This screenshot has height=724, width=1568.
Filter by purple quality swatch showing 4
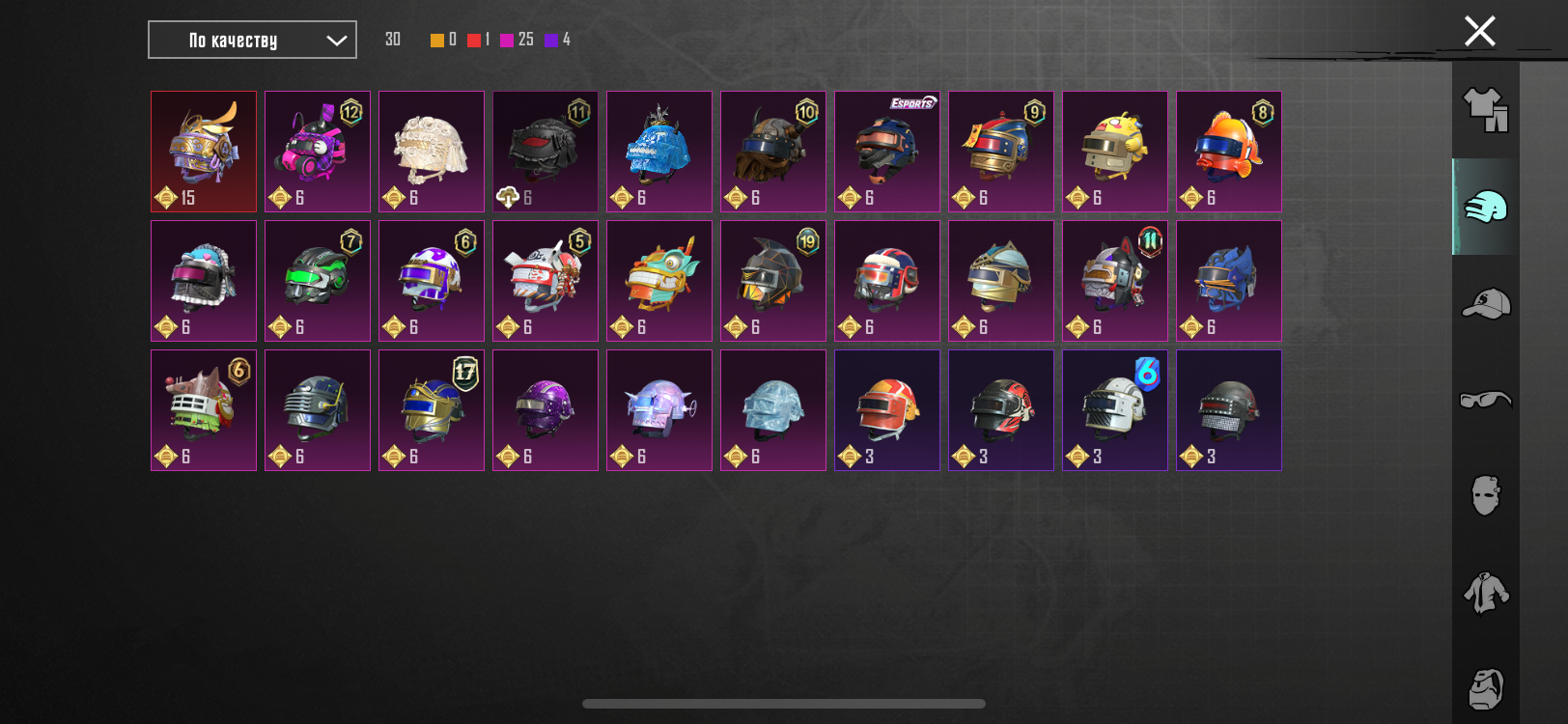tap(551, 40)
